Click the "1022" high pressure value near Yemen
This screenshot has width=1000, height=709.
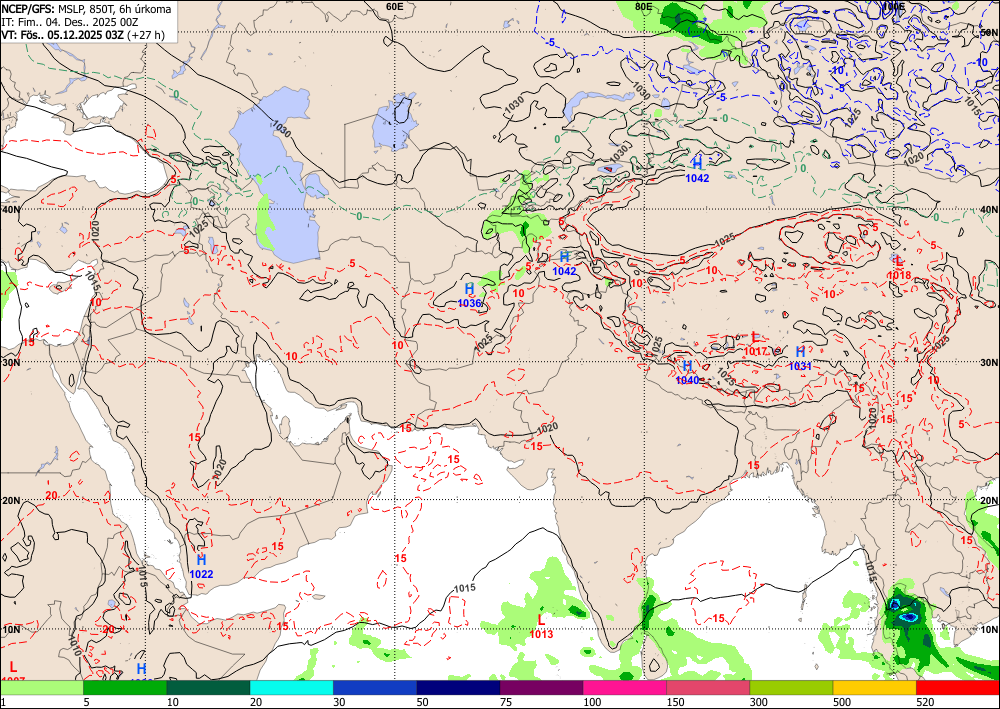202,574
